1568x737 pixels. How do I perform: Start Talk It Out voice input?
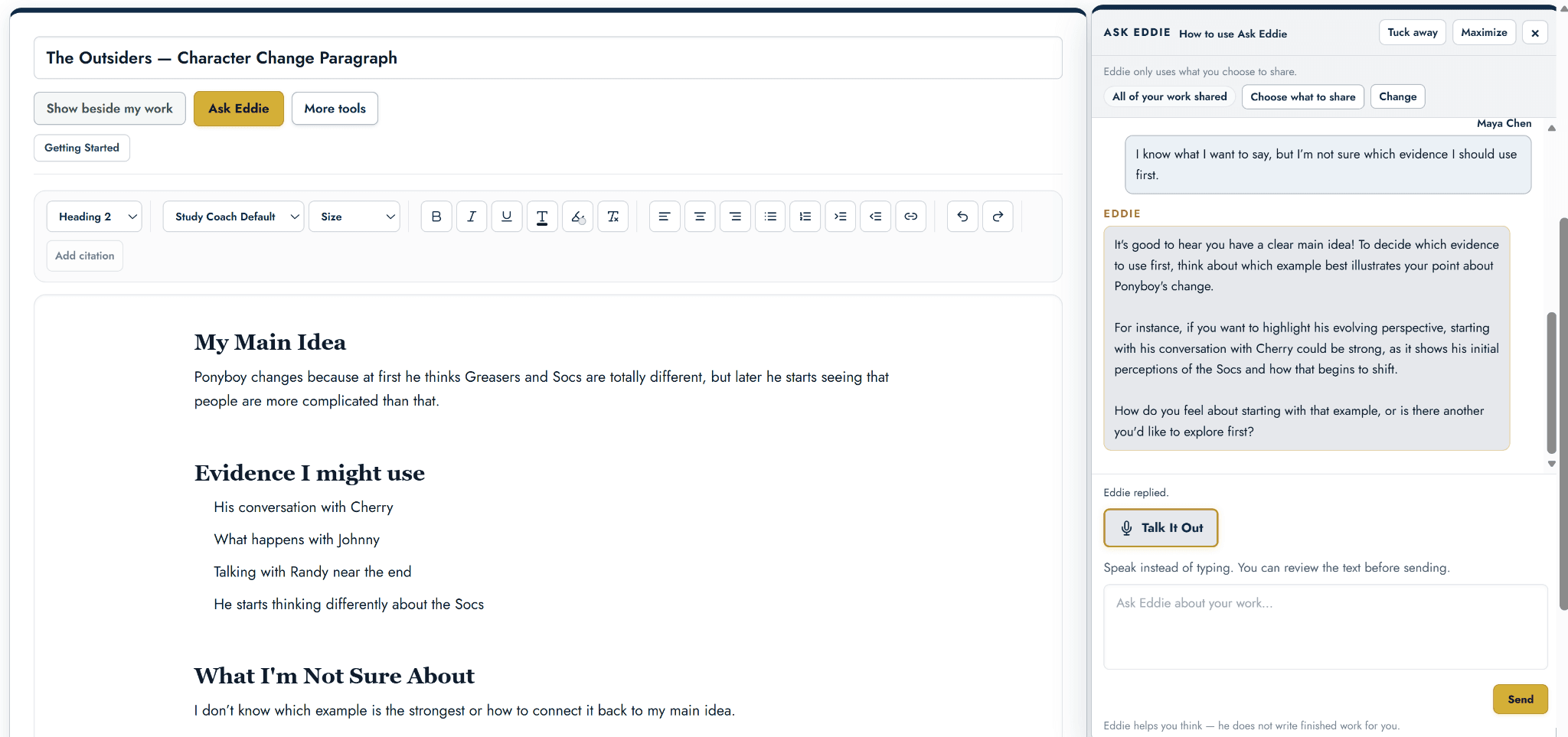point(1161,528)
